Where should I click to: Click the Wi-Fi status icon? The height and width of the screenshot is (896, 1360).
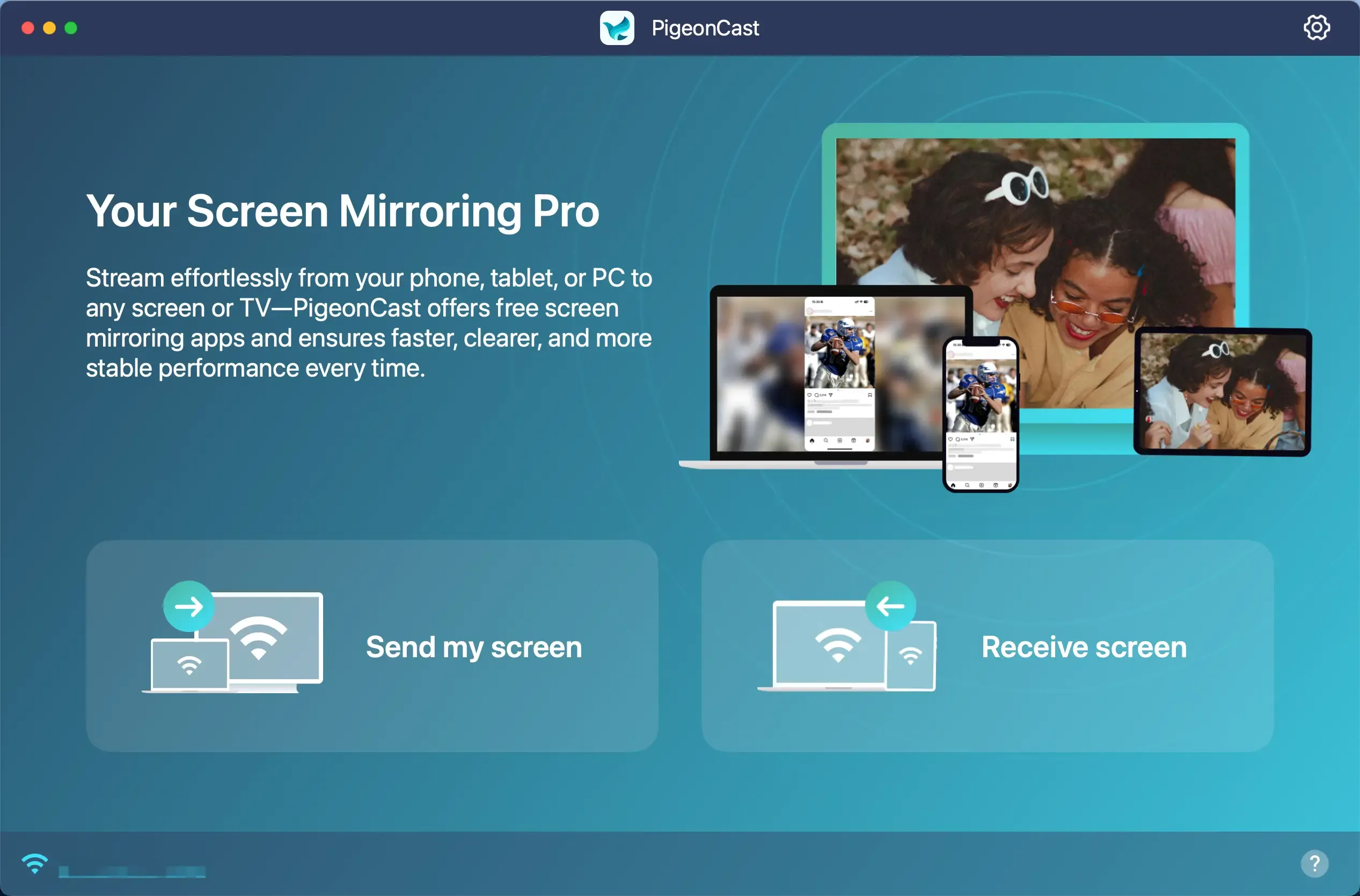pos(35,863)
